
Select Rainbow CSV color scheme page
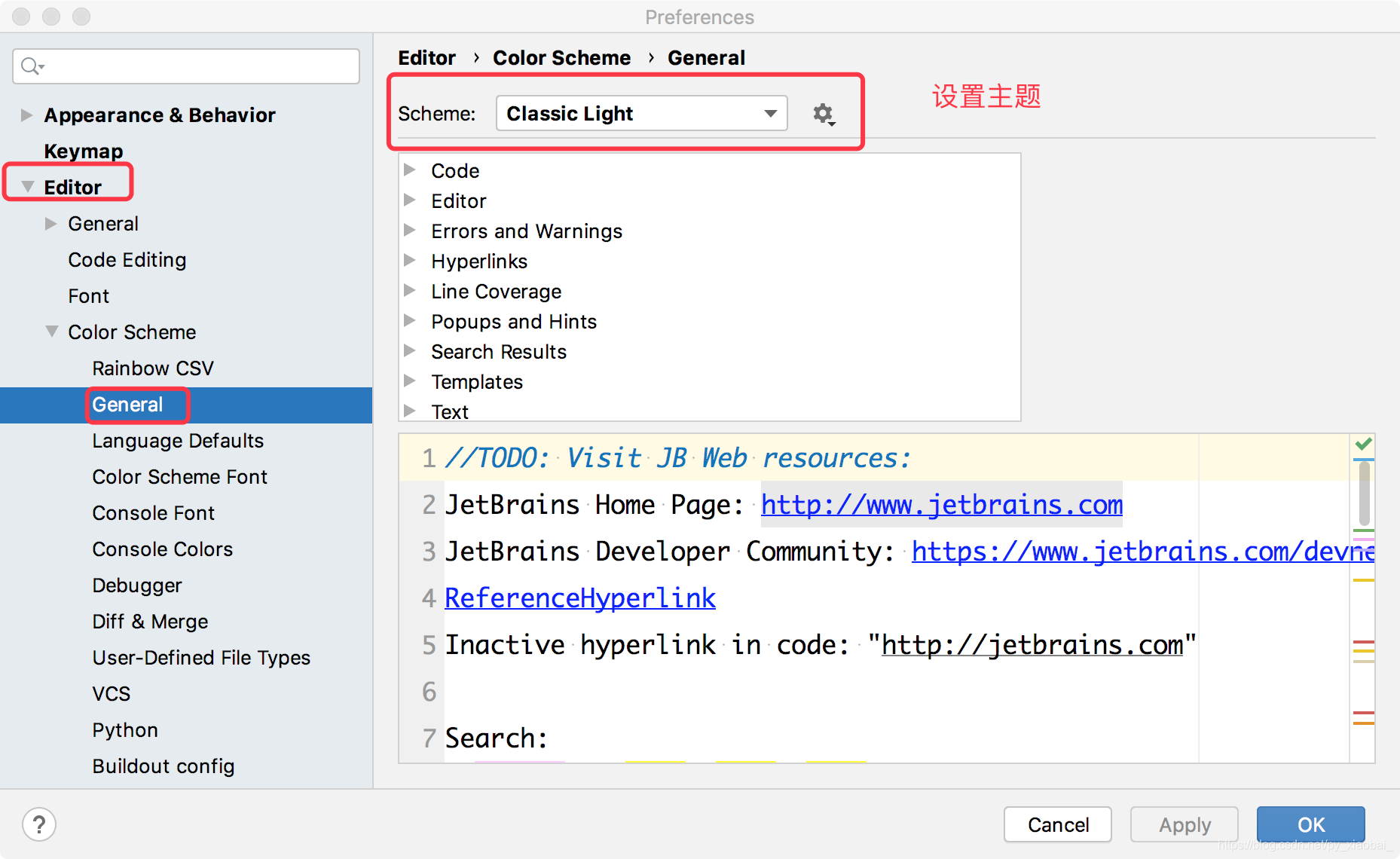(x=153, y=368)
